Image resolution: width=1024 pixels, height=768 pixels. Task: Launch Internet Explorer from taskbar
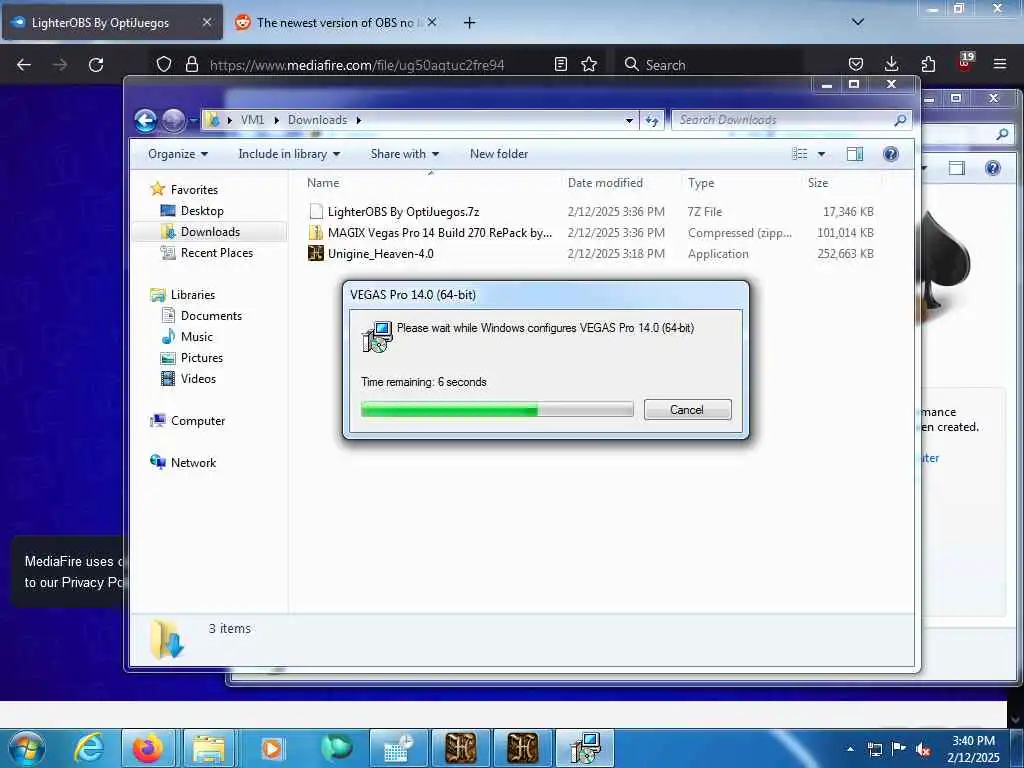pos(88,748)
